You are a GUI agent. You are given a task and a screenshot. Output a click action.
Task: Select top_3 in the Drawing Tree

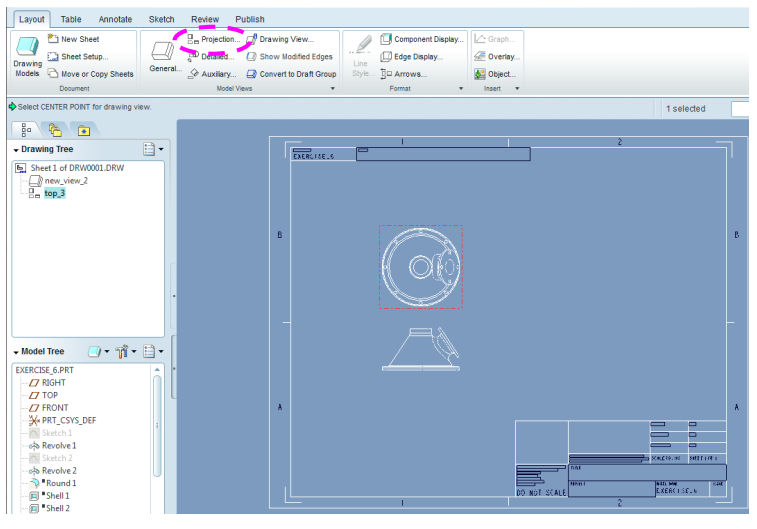click(x=54, y=193)
